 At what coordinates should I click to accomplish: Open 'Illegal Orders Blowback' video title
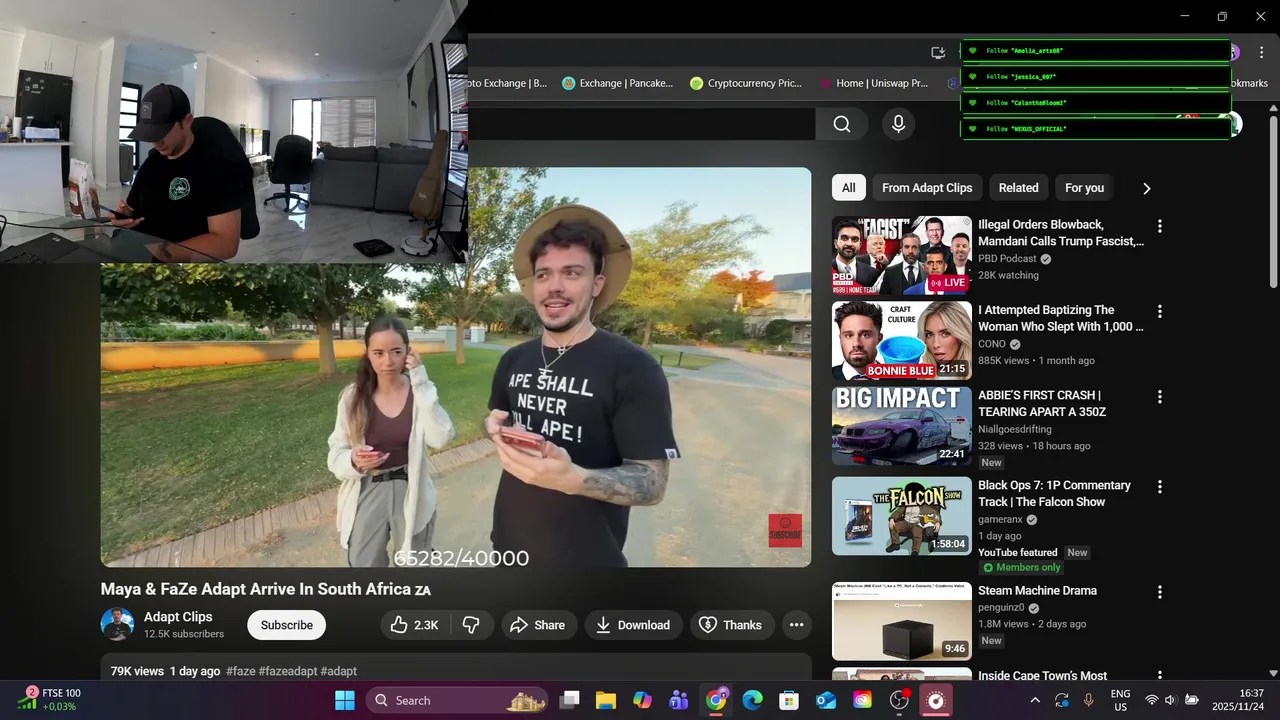pos(1061,233)
